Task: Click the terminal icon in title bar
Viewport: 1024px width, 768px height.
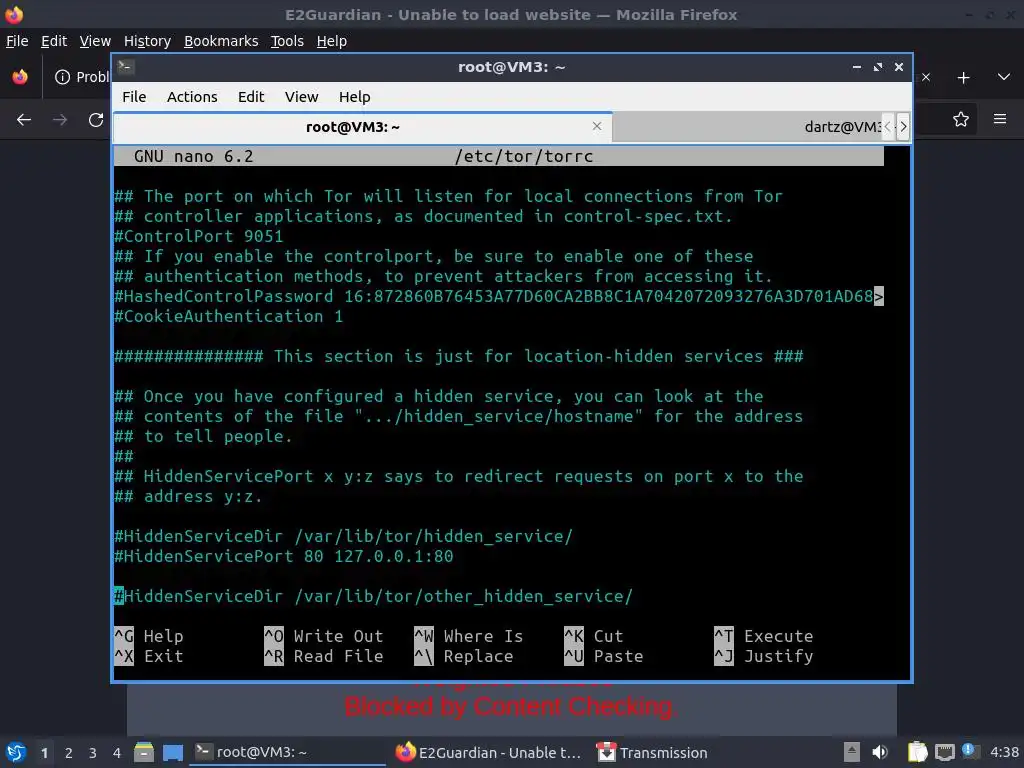Action: click(125, 67)
